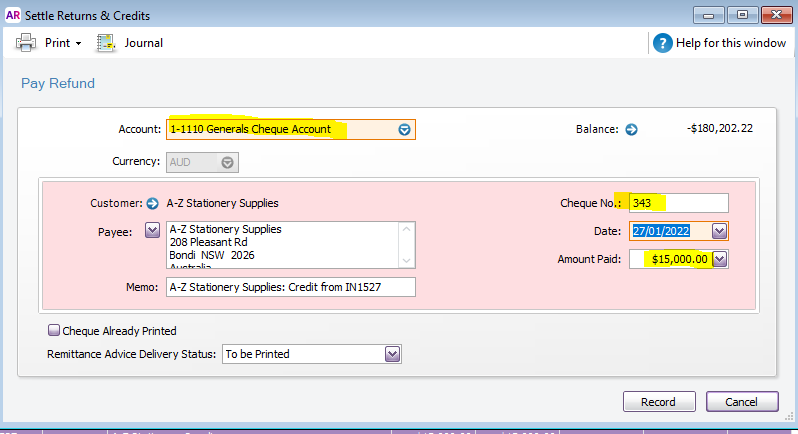
Task: Tick the Cheque Already Printed checkbox
Action: 54,331
